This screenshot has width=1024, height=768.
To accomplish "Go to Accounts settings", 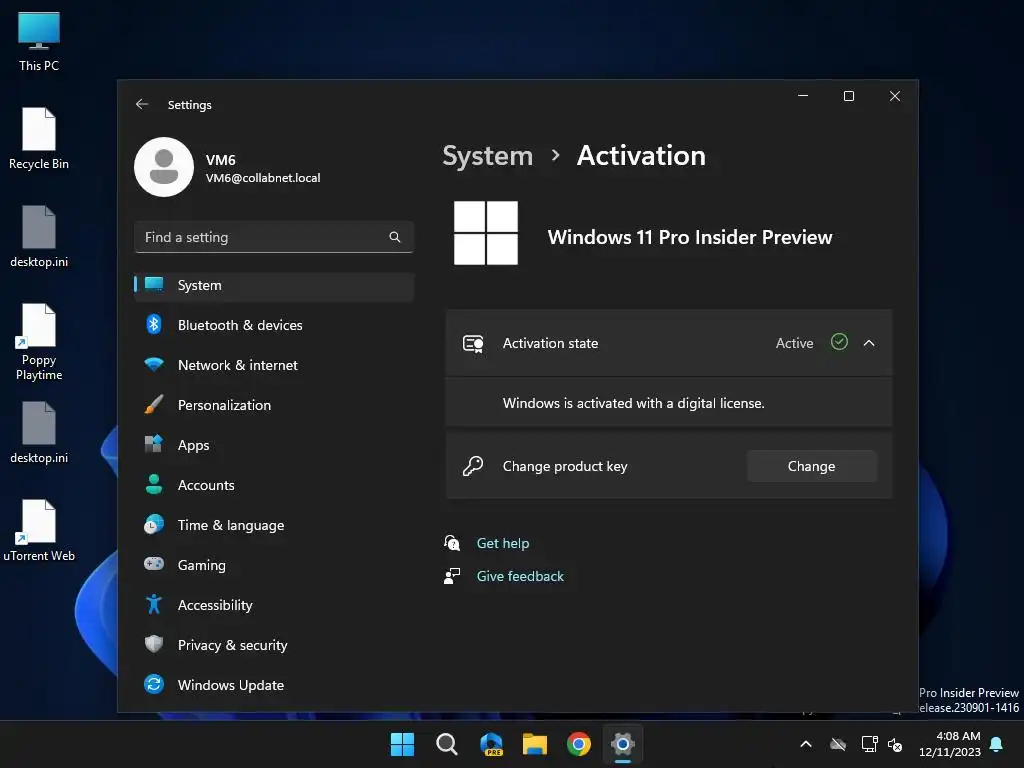I will [274, 485].
